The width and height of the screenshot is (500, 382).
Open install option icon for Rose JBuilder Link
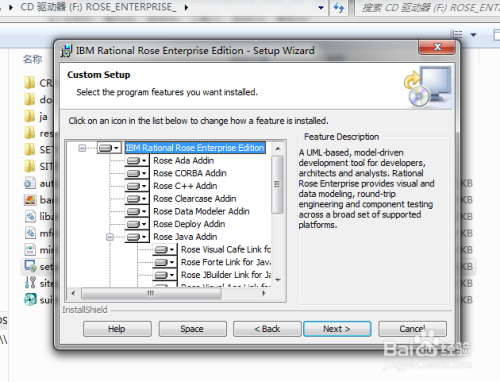(x=165, y=275)
